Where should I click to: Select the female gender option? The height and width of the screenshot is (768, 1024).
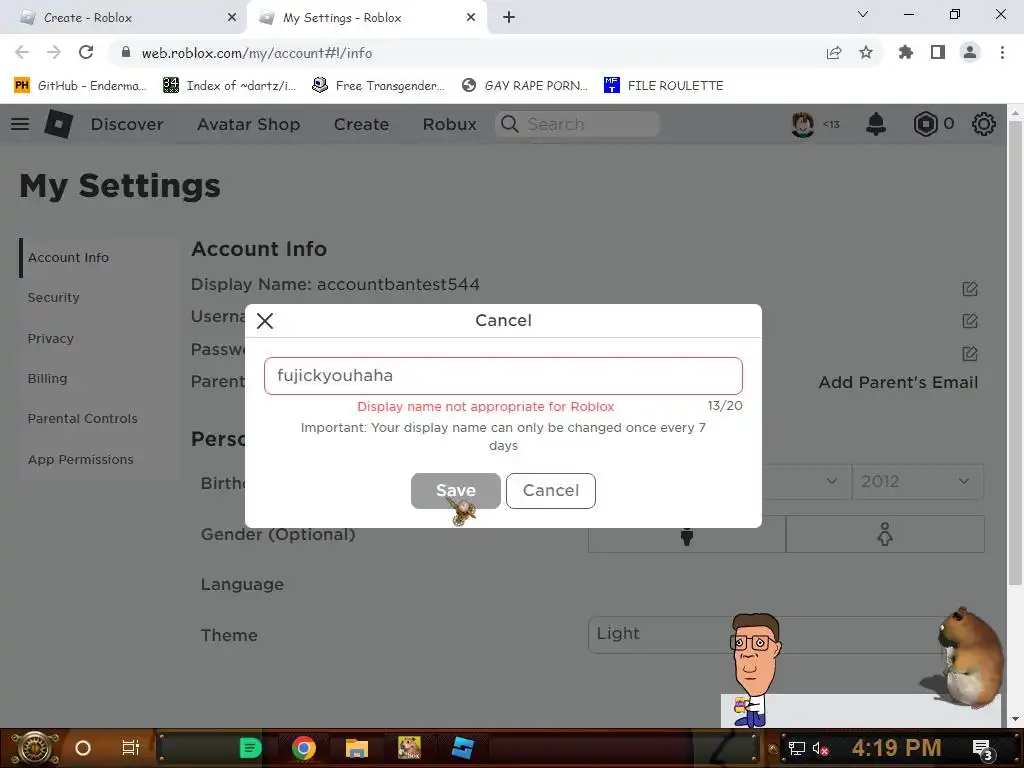(885, 534)
